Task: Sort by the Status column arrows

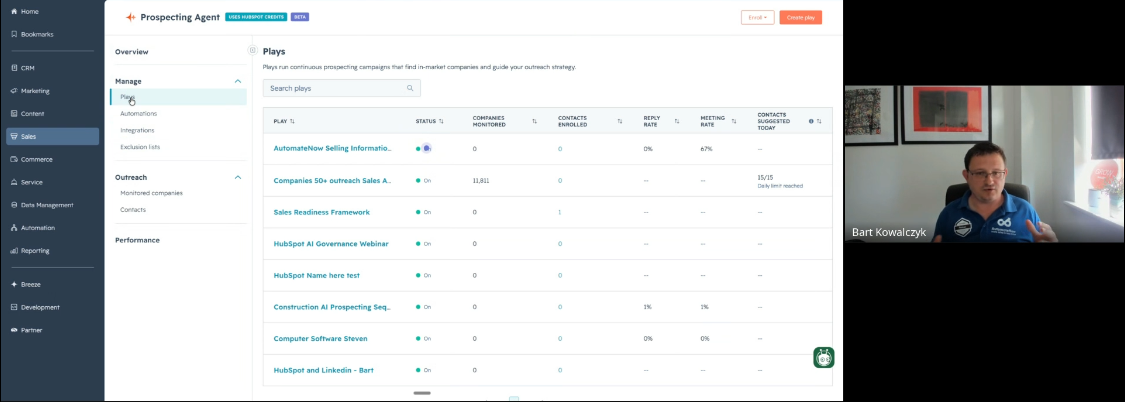Action: coord(441,121)
